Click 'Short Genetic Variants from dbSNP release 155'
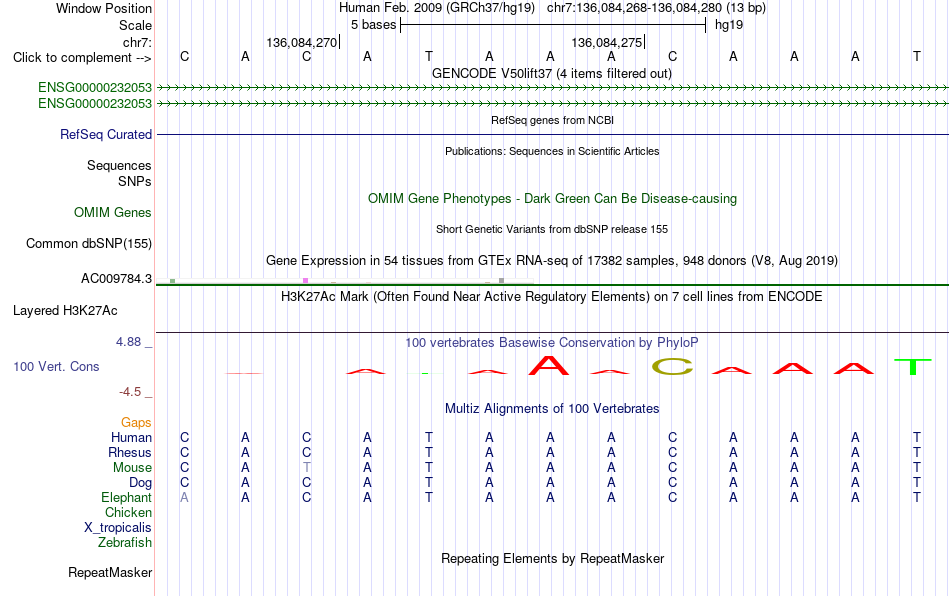 [x=552, y=230]
